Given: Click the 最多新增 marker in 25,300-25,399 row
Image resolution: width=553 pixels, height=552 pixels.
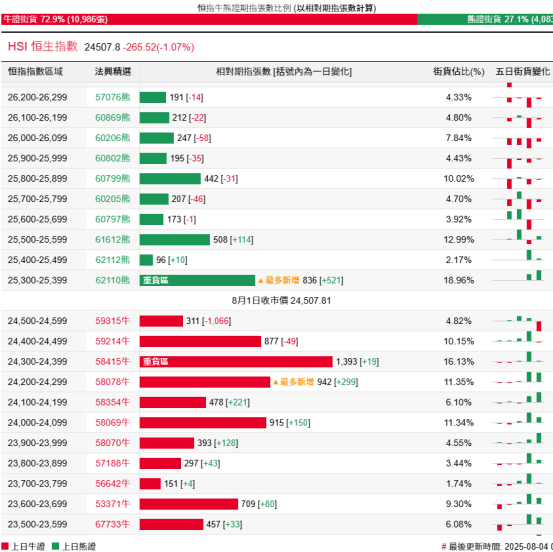Looking at the screenshot, I should [x=279, y=280].
